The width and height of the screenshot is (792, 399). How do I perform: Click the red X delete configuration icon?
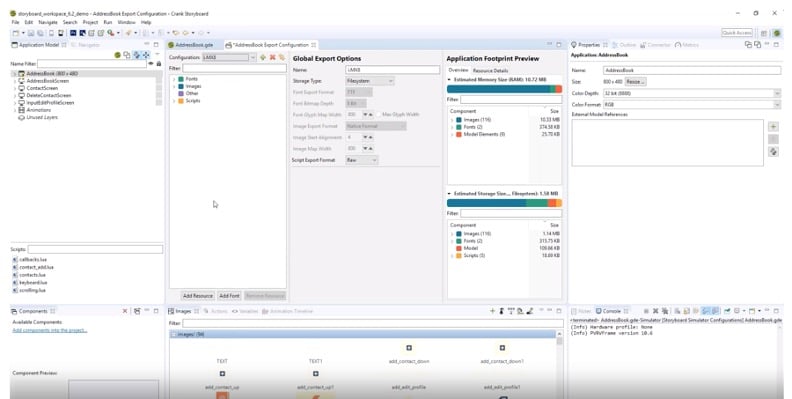[x=272, y=58]
